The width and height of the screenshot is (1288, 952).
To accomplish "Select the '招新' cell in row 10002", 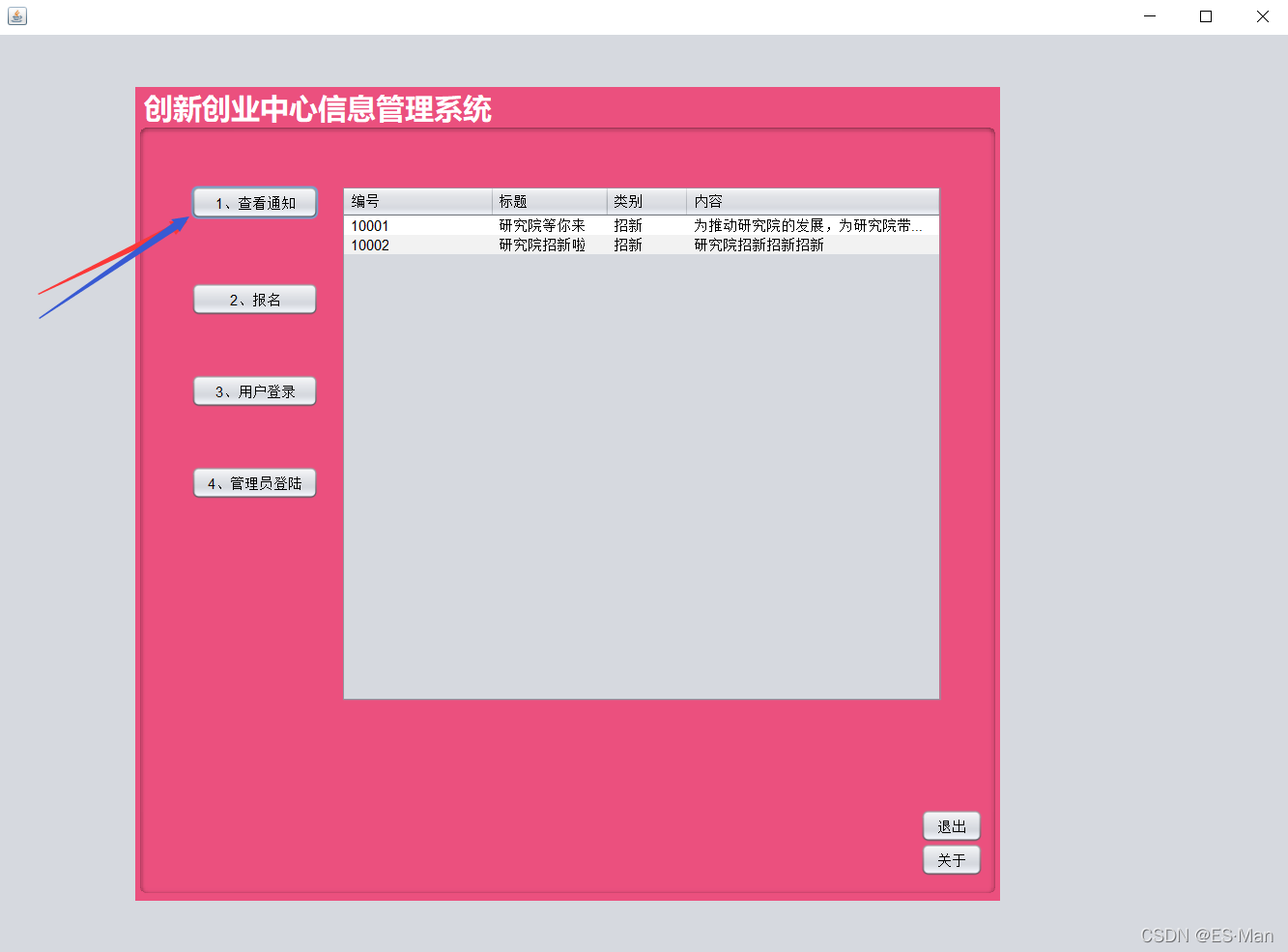I will coord(647,245).
